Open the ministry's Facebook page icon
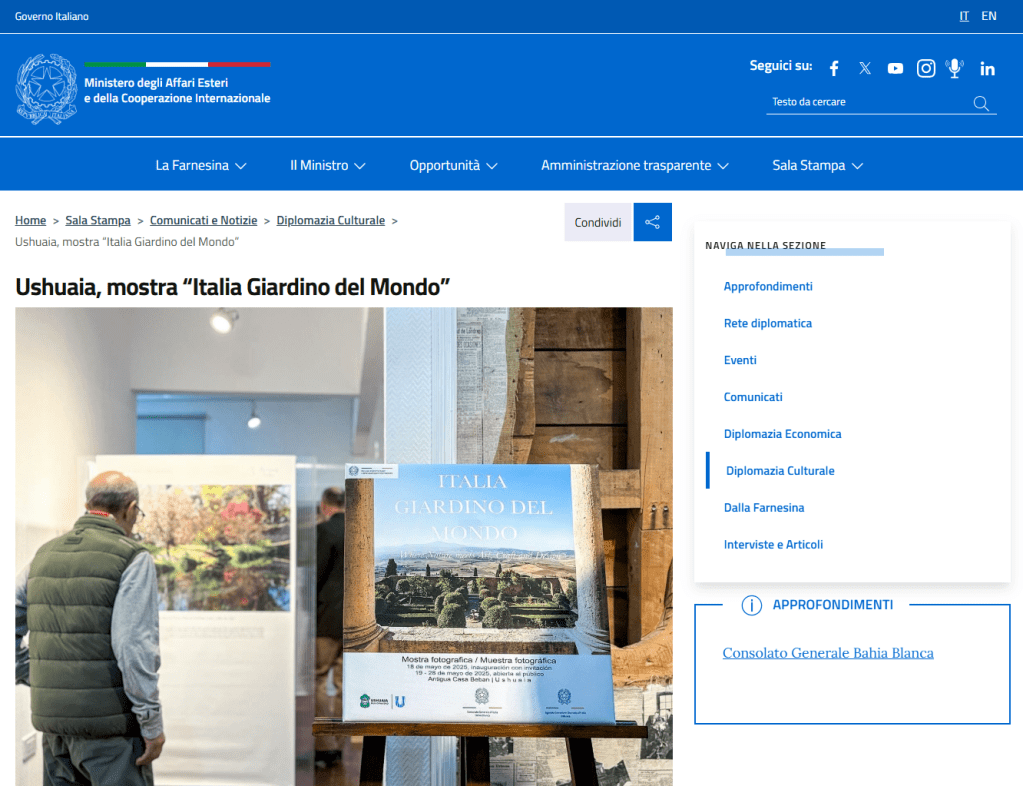 coord(834,68)
